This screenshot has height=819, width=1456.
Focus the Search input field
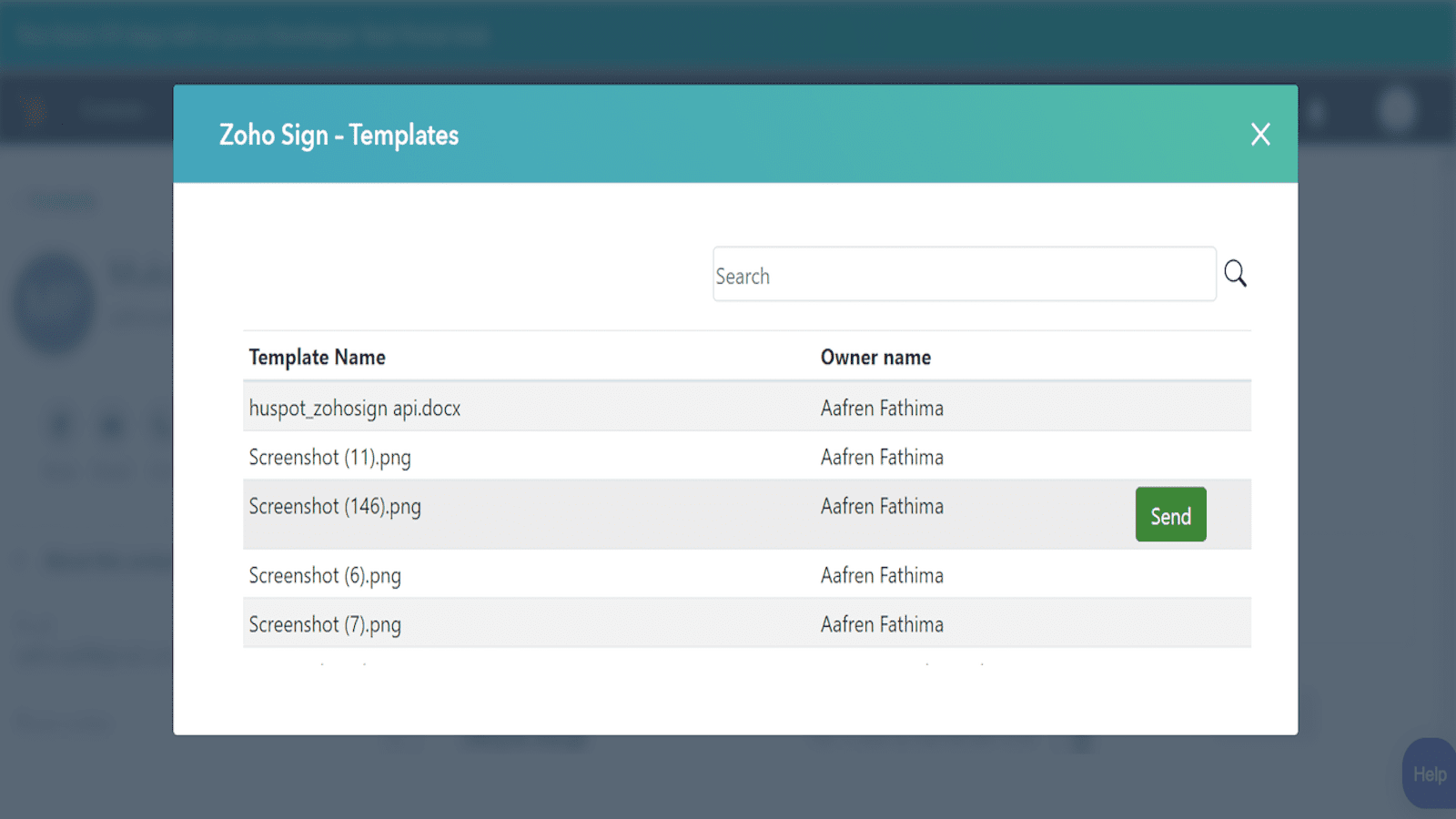(965, 274)
